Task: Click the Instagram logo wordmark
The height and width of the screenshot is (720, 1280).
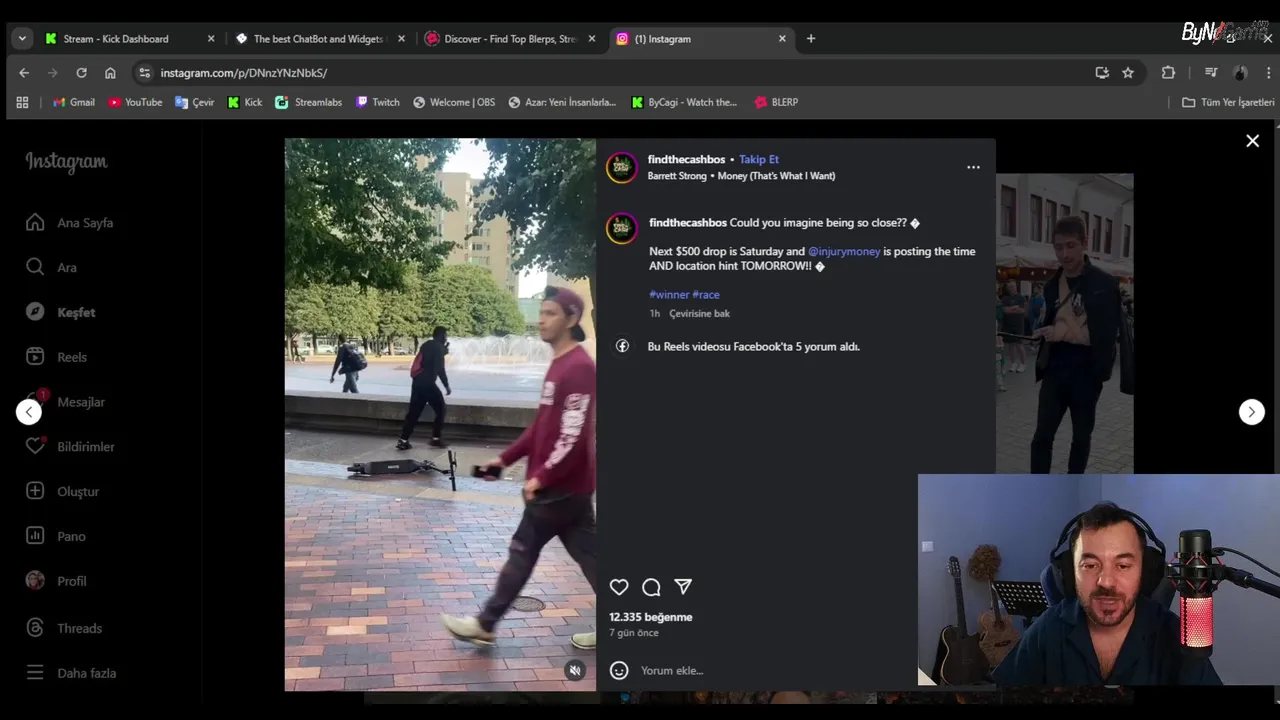Action: coord(66,162)
